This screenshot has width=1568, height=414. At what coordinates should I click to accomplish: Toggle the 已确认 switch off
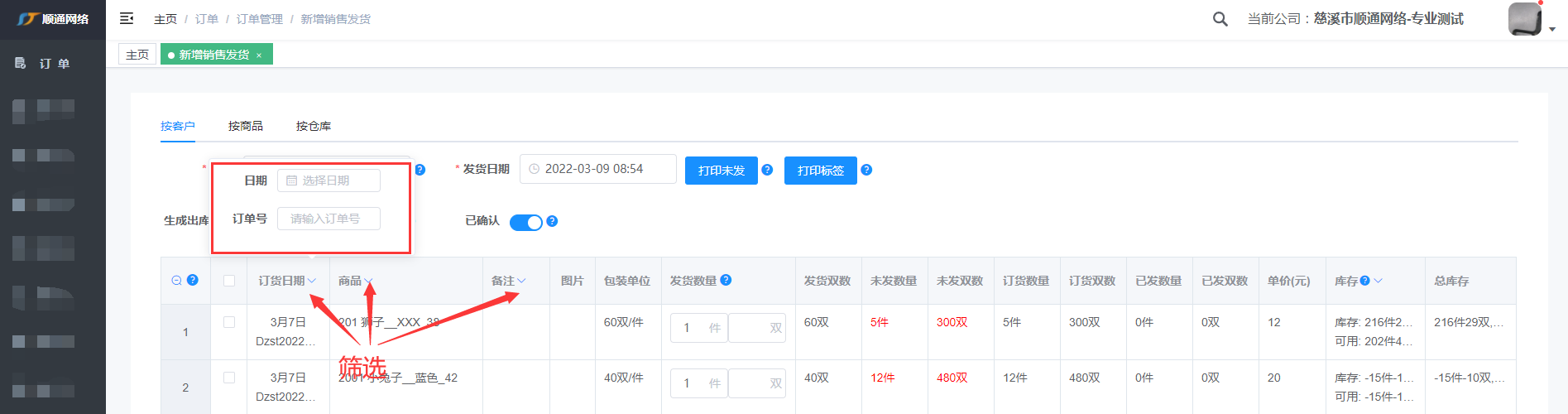(525, 222)
